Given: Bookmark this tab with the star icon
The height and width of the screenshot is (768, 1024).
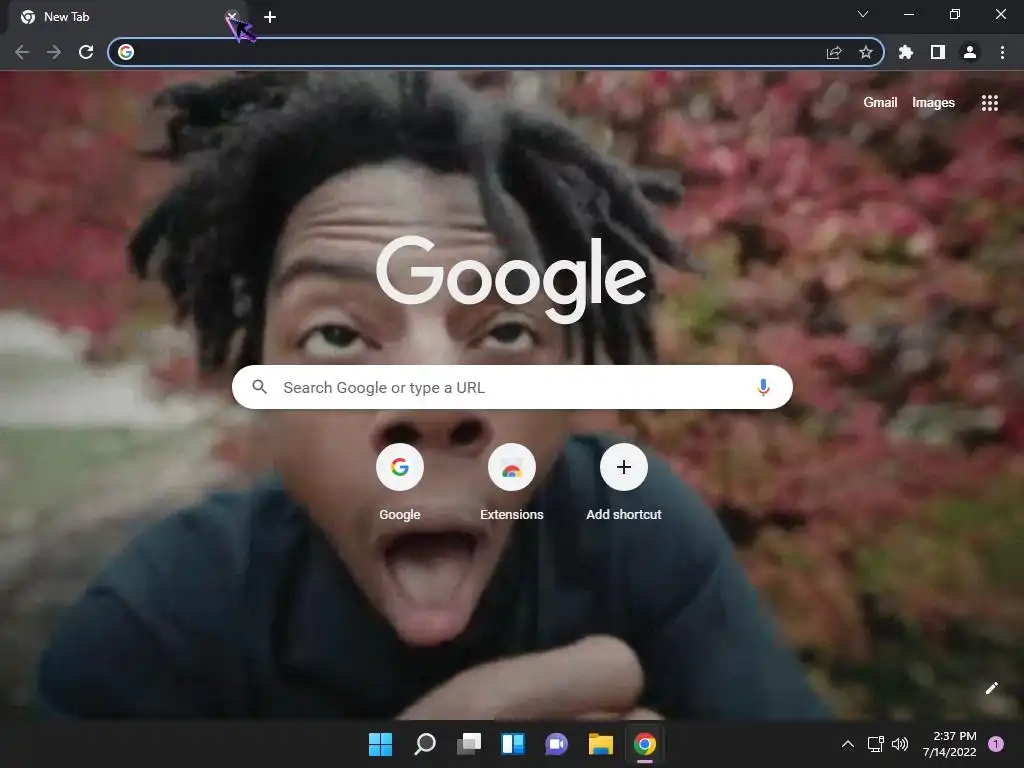Looking at the screenshot, I should point(865,52).
